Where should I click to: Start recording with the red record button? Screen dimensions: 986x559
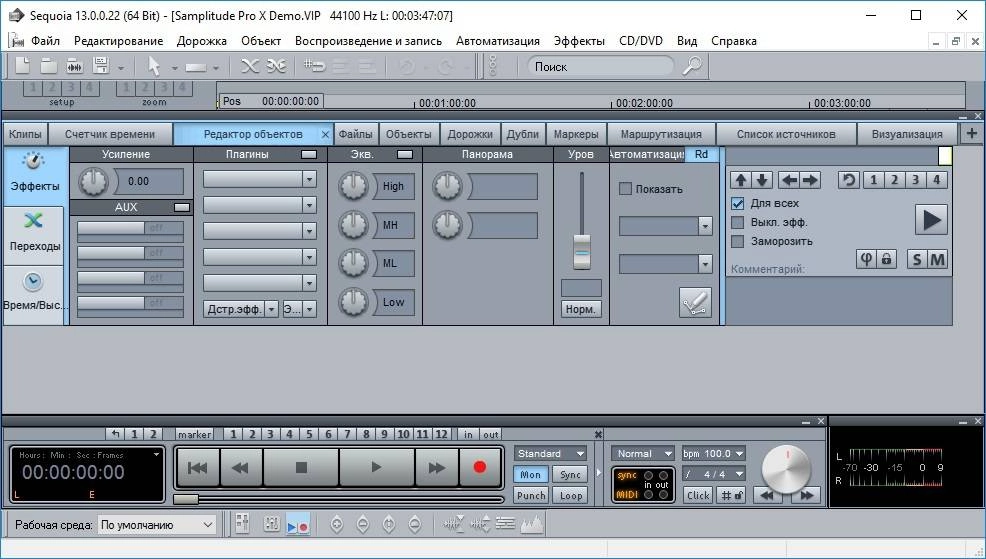tap(480, 467)
